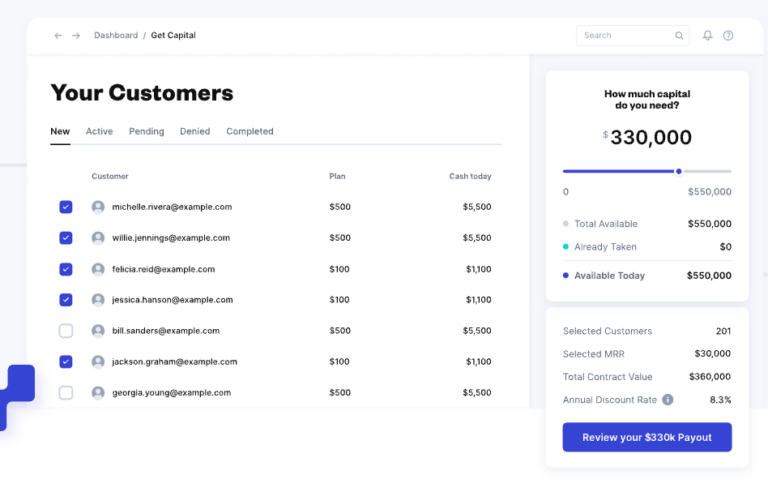Click the search magnifier icon
This screenshot has height=479, width=768.
pos(680,36)
